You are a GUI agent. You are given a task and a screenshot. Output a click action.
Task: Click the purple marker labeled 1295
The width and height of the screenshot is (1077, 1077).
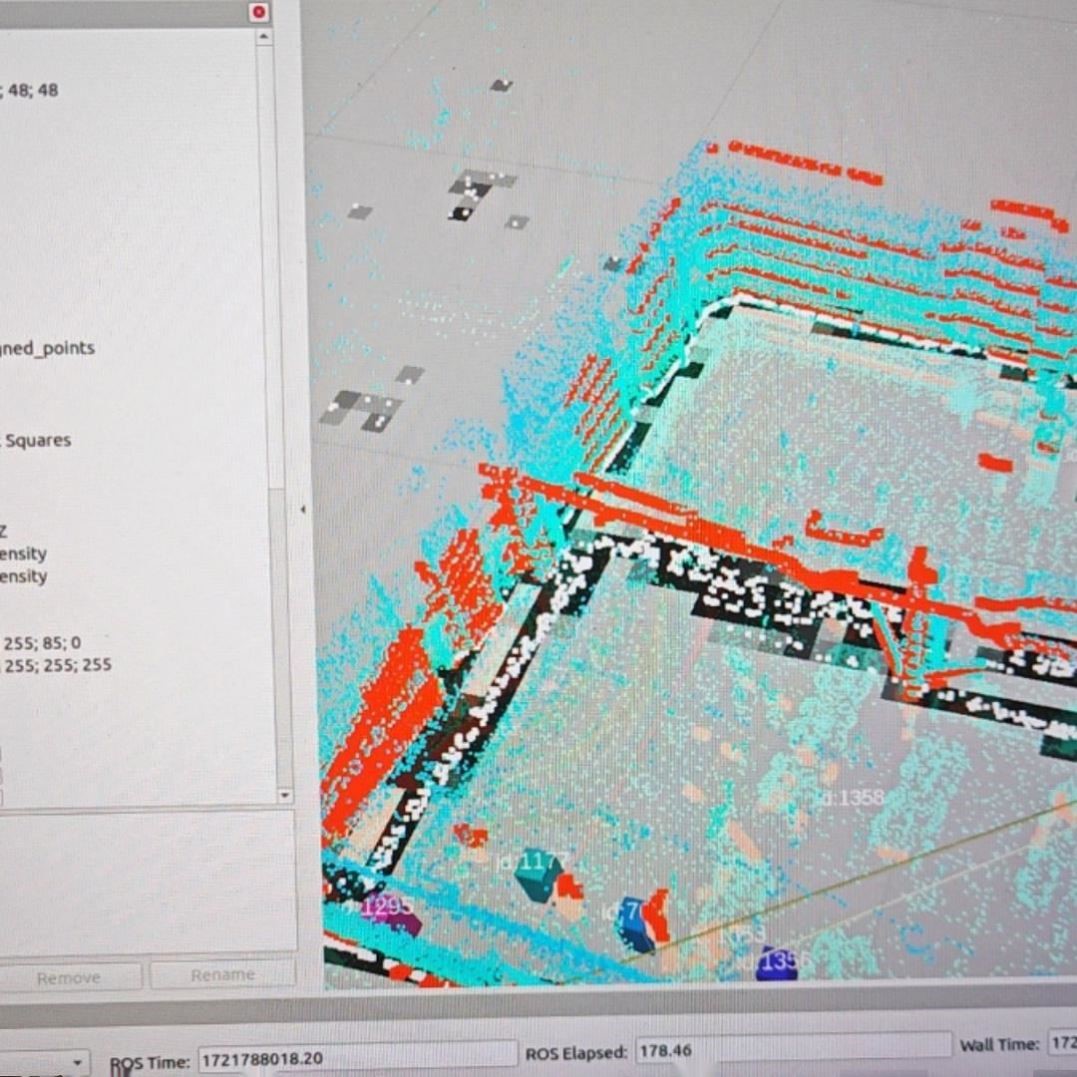pos(390,912)
